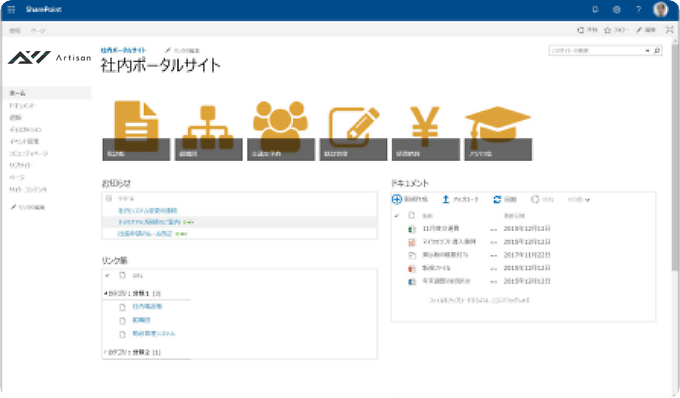Open the ellipsis menu for the 2017年11月22日 row

[494, 255]
